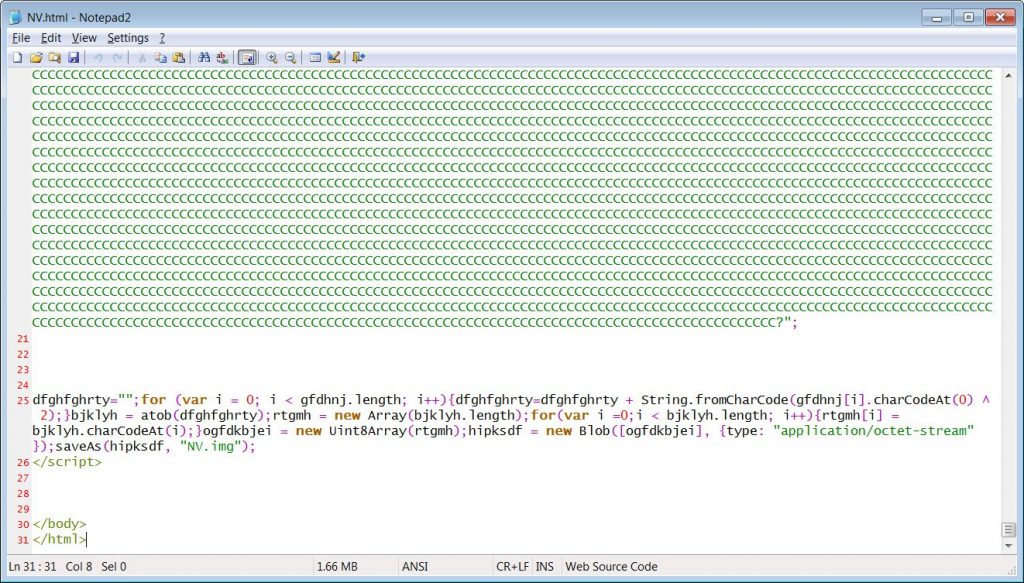
Task: Open the ? help menu
Action: (163, 38)
